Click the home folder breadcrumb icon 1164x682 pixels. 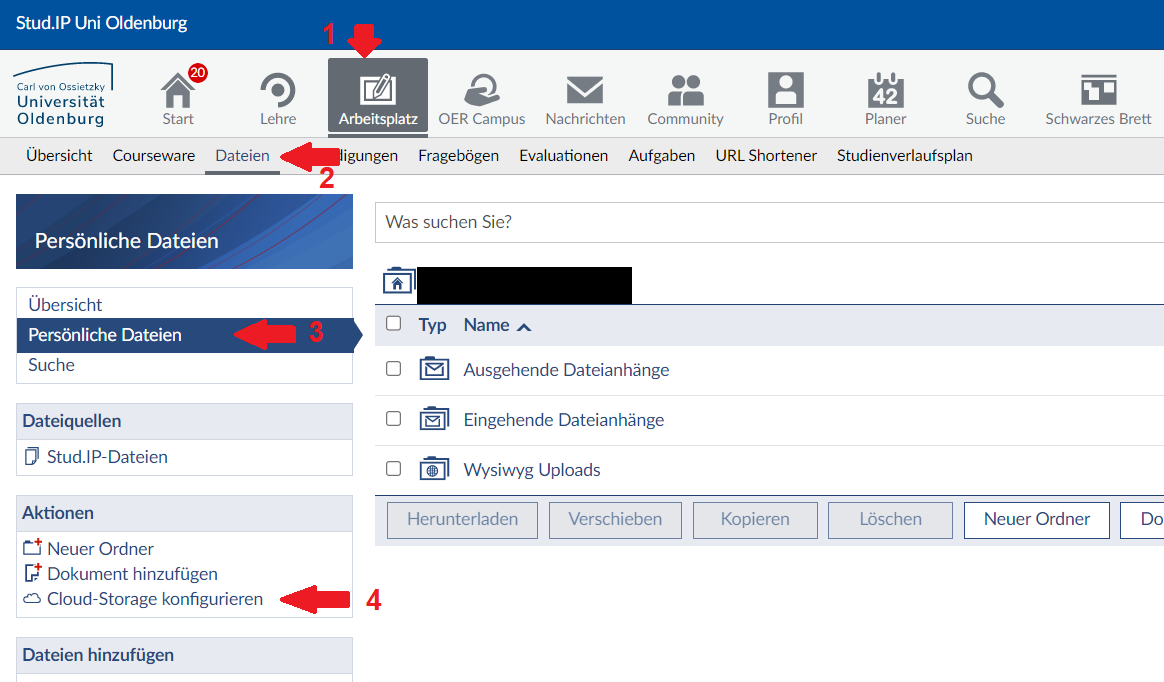pos(397,283)
